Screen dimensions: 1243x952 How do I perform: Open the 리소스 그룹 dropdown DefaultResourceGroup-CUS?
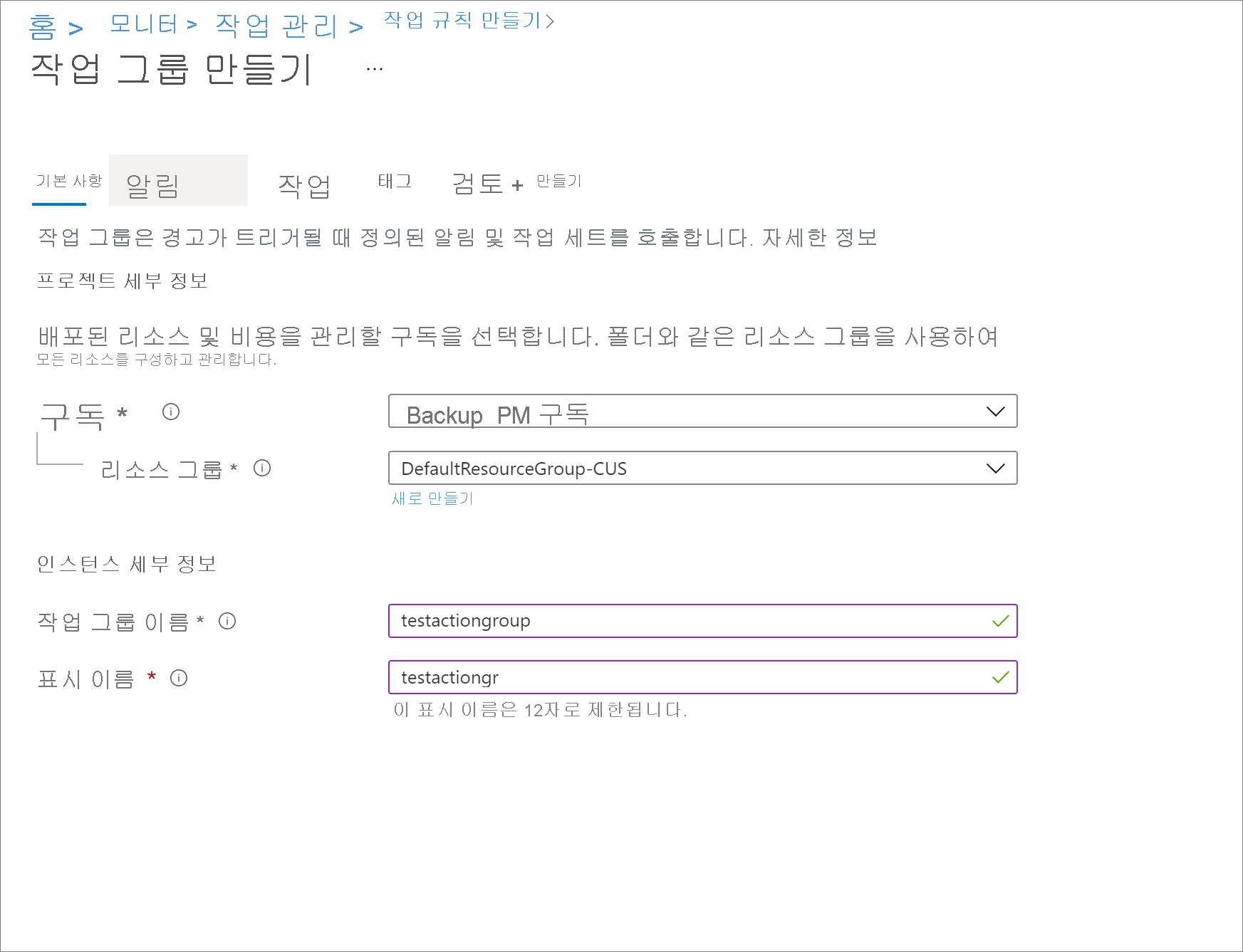pos(702,468)
